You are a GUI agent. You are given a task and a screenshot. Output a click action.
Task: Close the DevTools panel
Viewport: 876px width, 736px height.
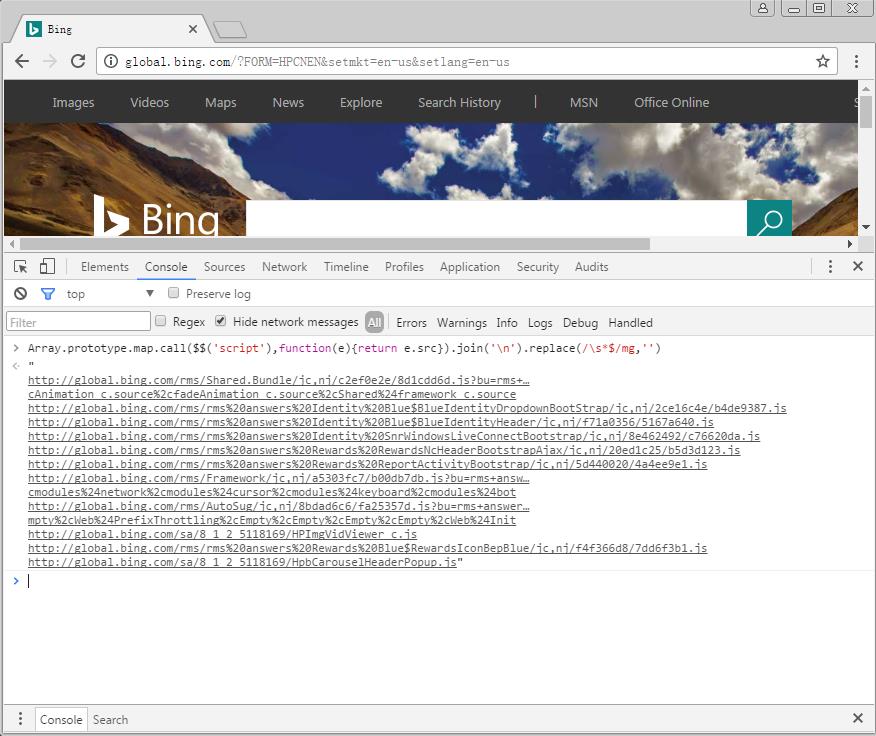pyautogui.click(x=858, y=266)
